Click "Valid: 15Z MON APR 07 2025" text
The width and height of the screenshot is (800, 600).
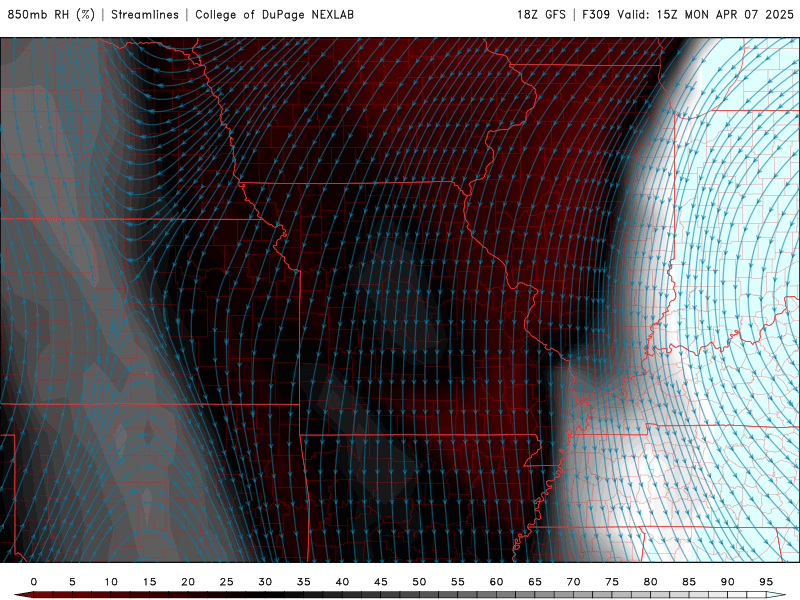pos(706,14)
